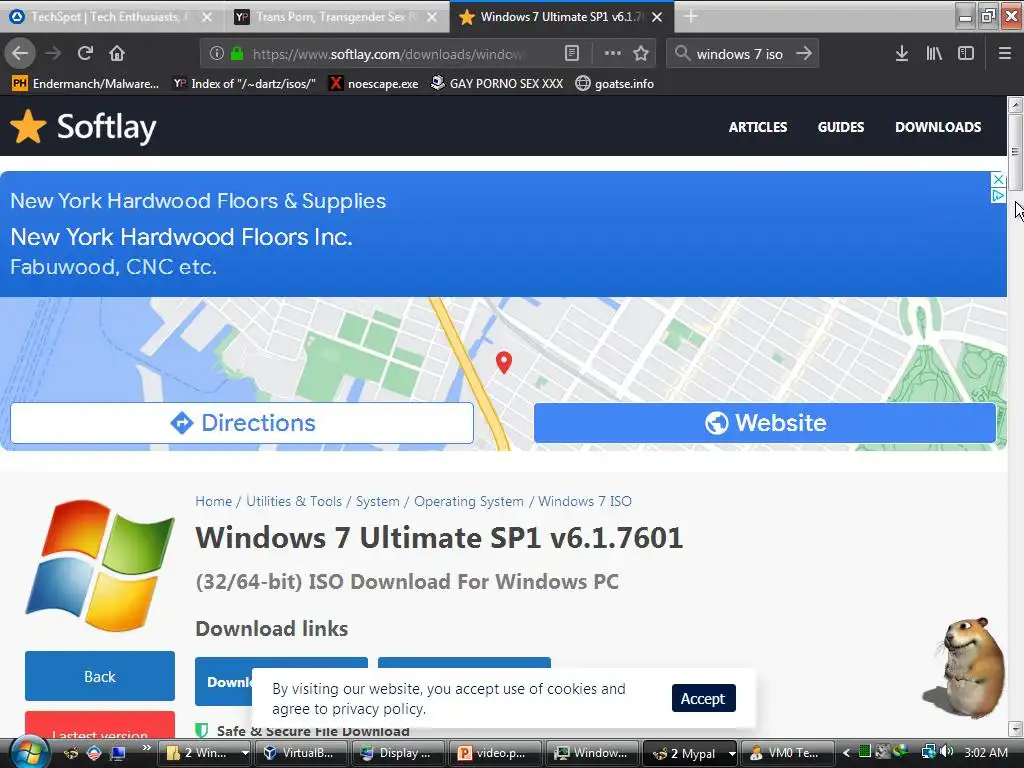The image size is (1024, 768).
Task: Close the Windows 7 Ultimate SP1 tab
Action: pos(658,17)
